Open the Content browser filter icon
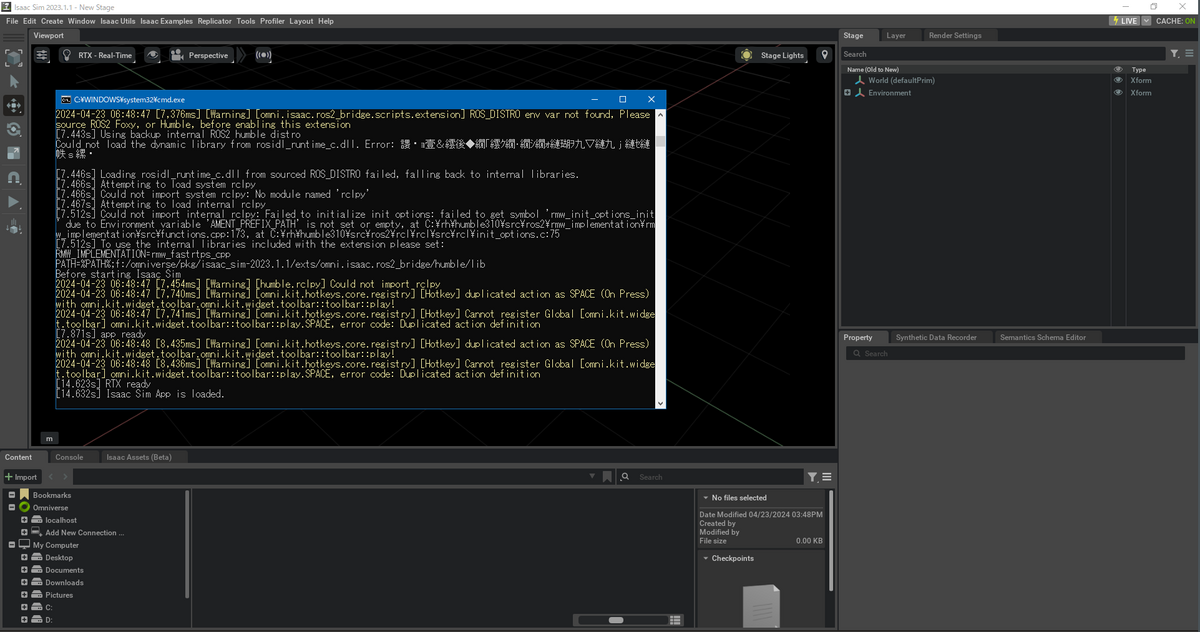This screenshot has height=632, width=1200. (812, 477)
